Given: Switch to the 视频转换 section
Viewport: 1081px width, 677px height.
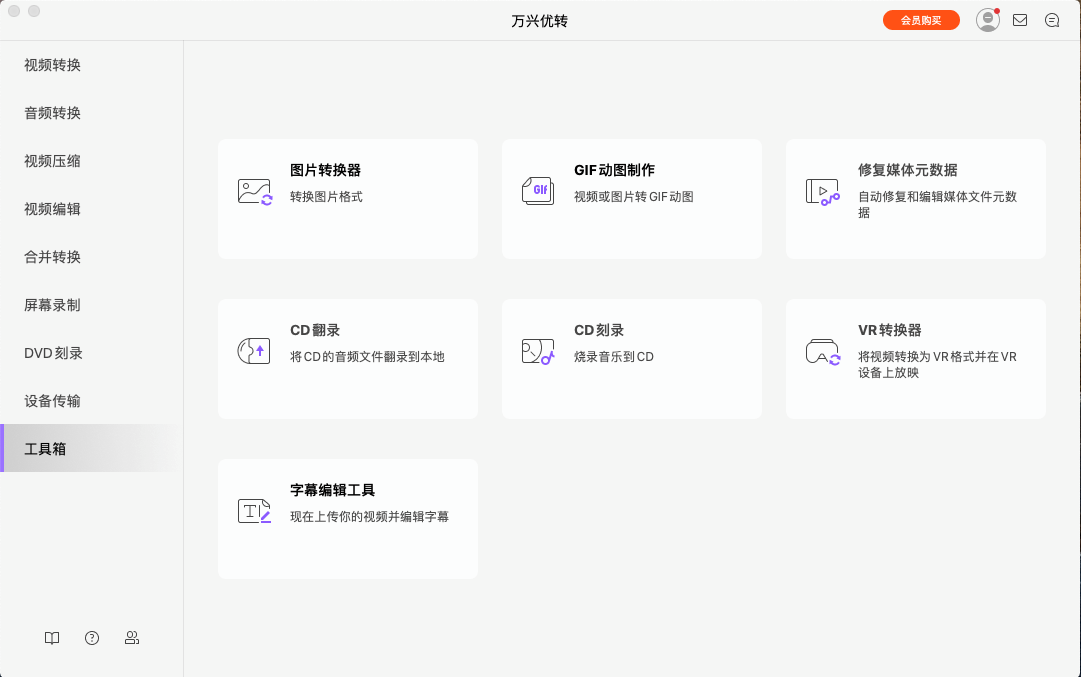Looking at the screenshot, I should click(51, 65).
